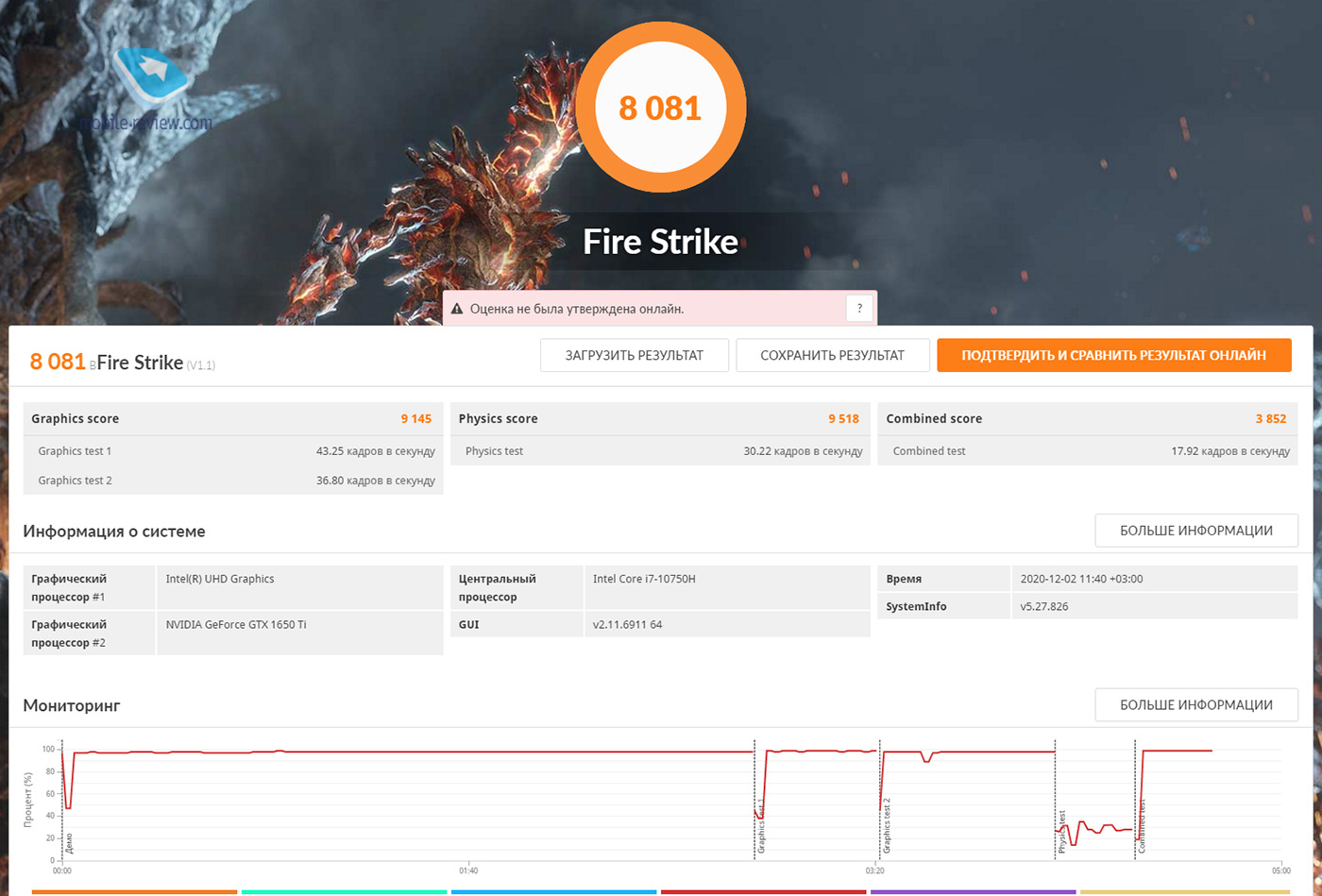Click ПОДТВЕРДИТЬ И СРАВНИТЬ РЕЗУЛЬТАТ ОНЛАЙН button
The width and height of the screenshot is (1322, 896).
tap(1114, 355)
